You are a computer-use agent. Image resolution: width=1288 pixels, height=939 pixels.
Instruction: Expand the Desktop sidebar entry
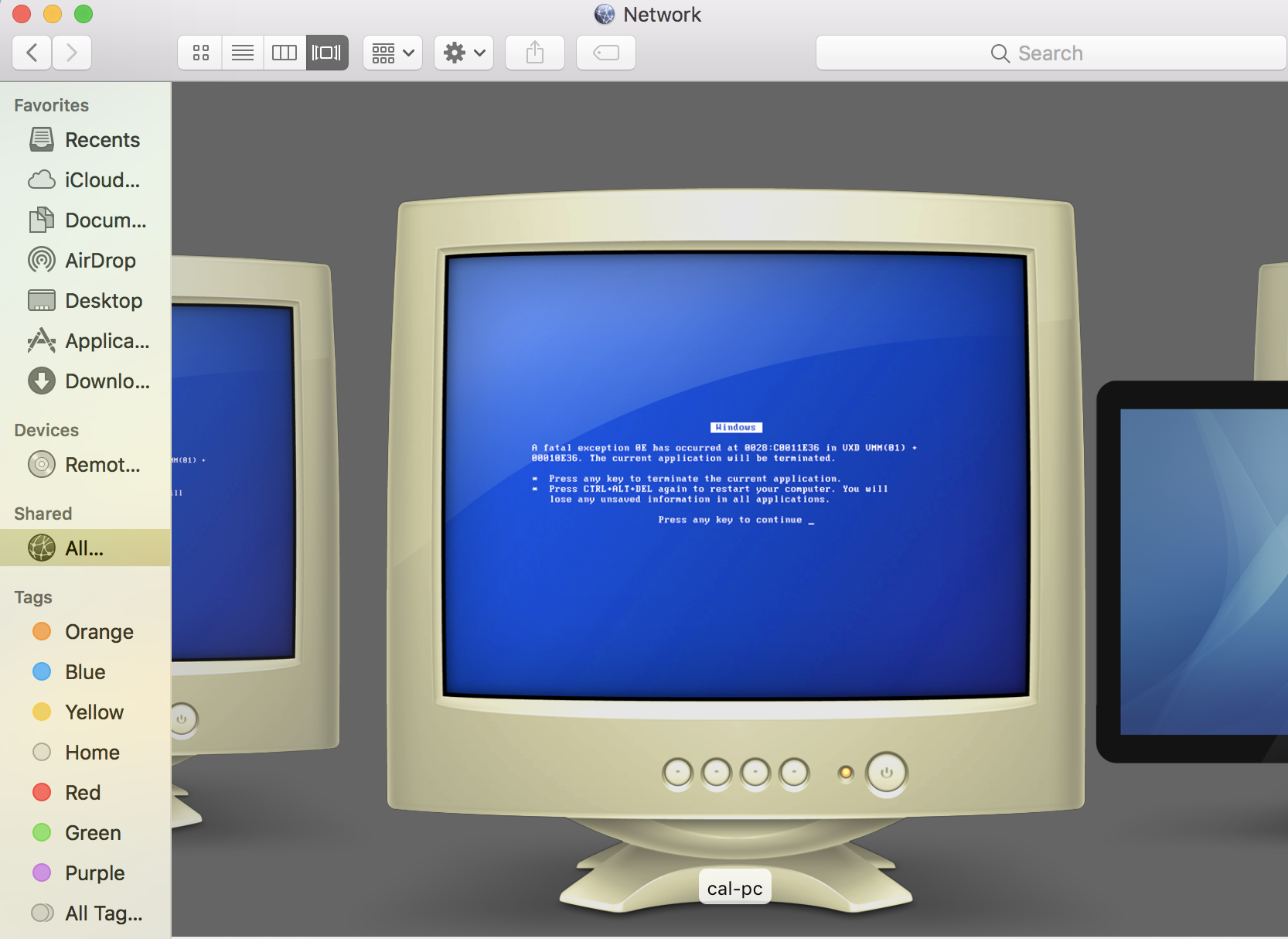(x=103, y=300)
